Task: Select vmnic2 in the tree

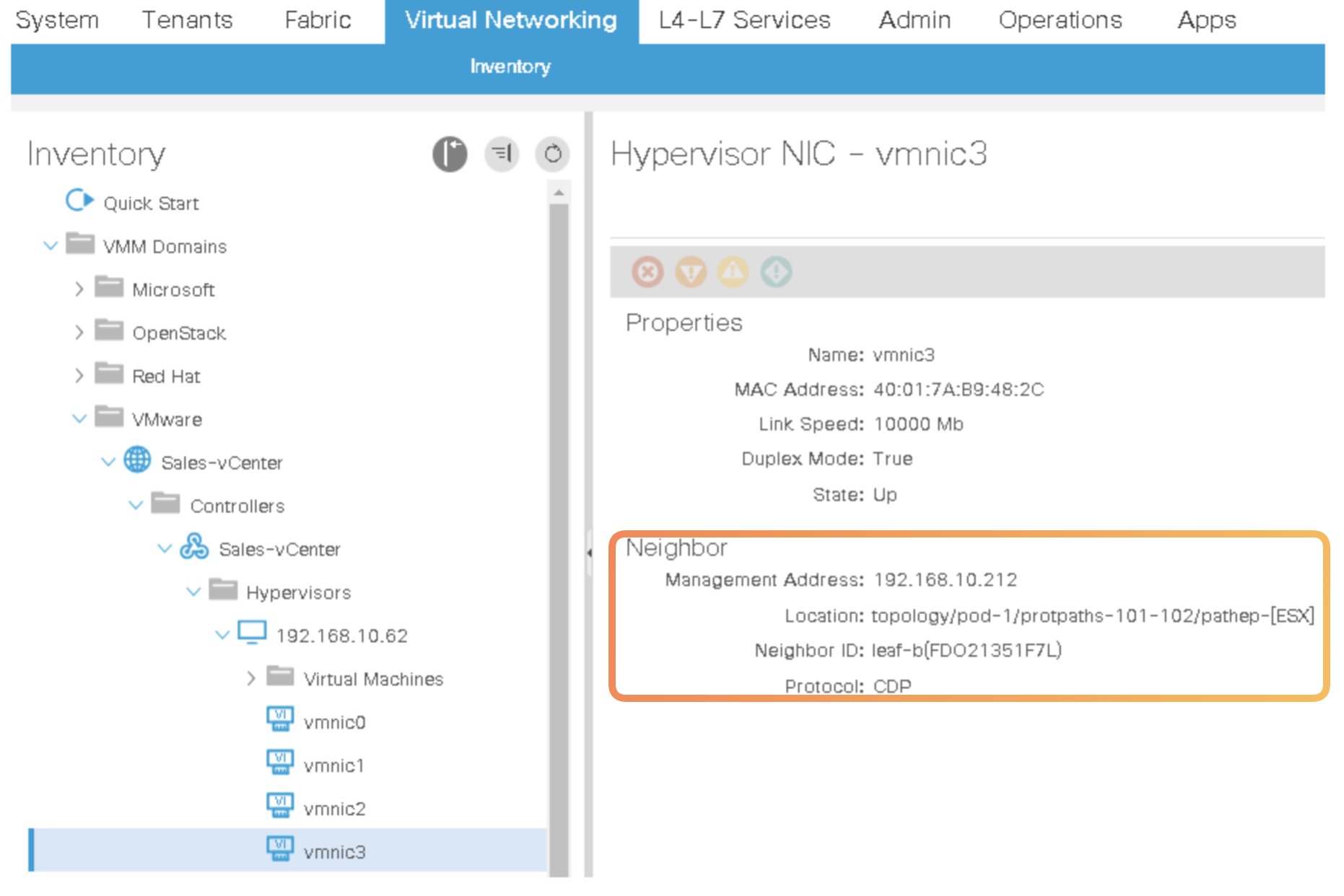Action: pos(334,809)
